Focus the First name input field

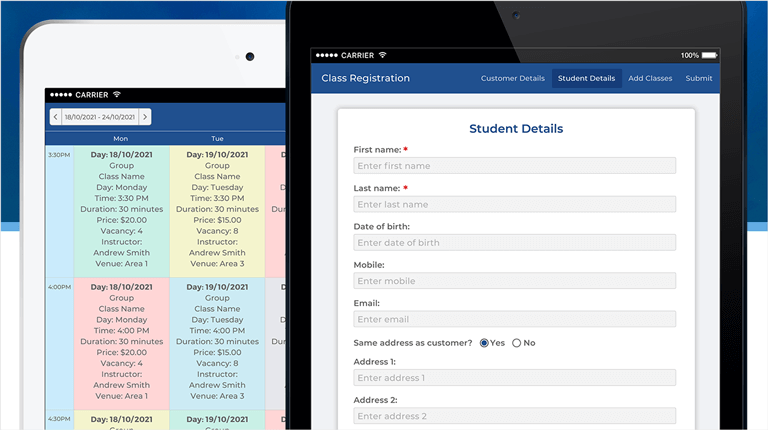coord(514,166)
